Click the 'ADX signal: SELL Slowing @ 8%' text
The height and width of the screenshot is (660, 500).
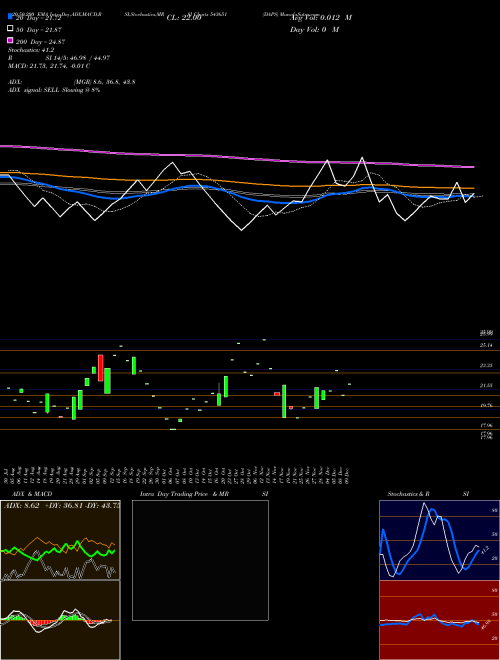click(54, 90)
